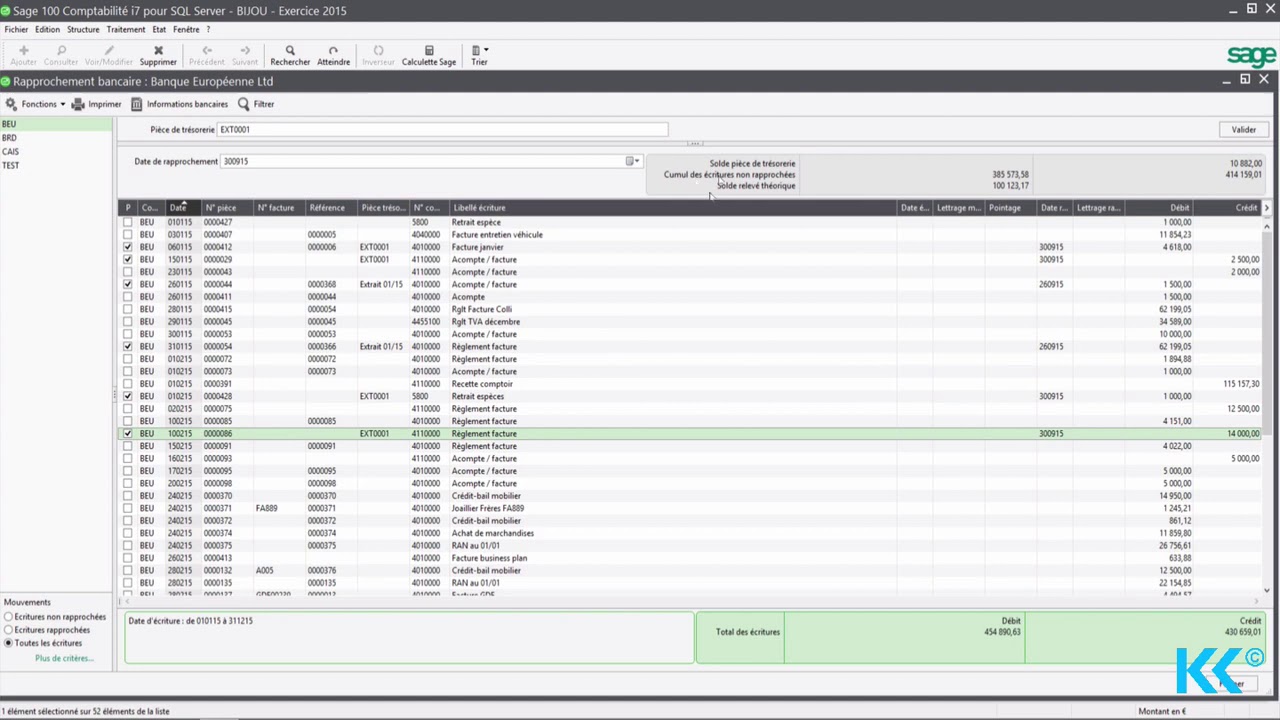Select the Facture business plan row
The height and width of the screenshot is (720, 1280).
point(690,558)
